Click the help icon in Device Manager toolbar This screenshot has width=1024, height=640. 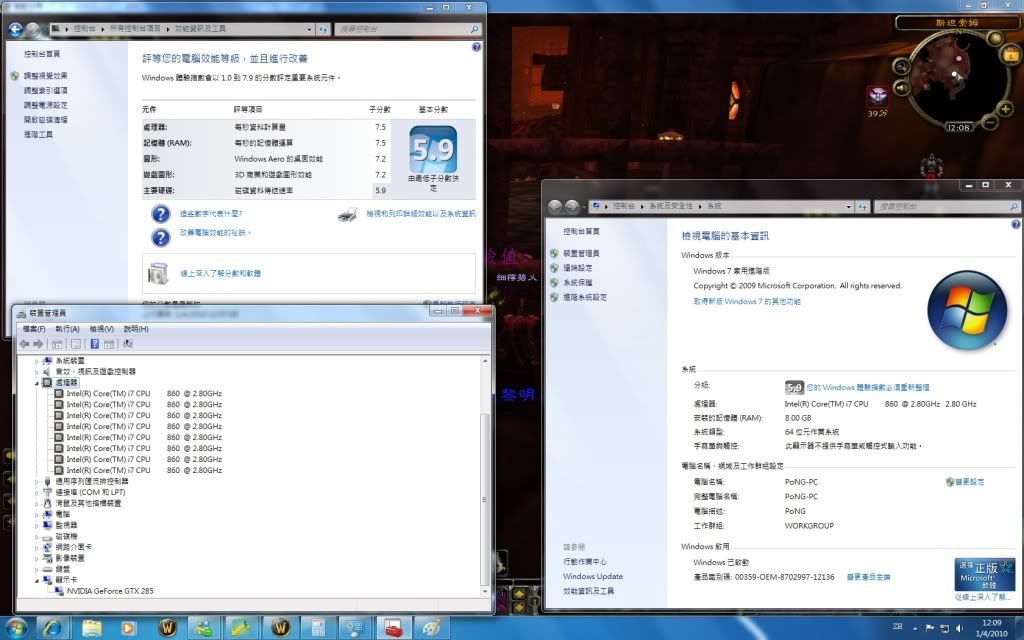tap(95, 344)
